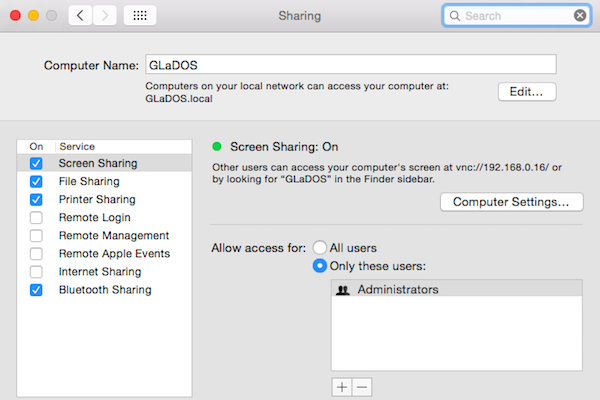Click the Screen Sharing: On status text
Screen dimensions: 600x400
point(284,147)
